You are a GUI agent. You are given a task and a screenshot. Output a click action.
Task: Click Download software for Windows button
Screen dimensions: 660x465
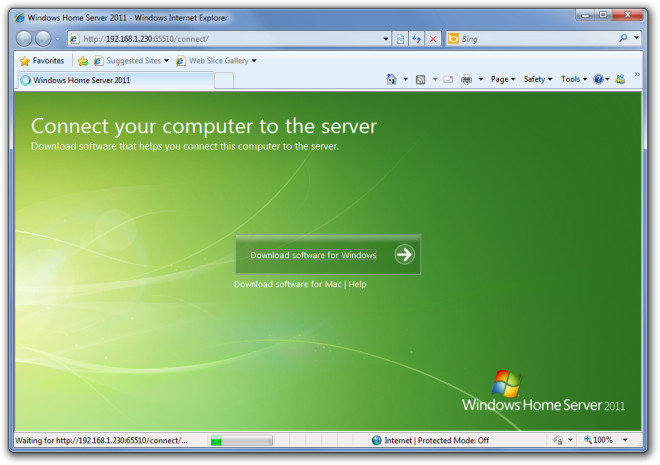[x=328, y=255]
